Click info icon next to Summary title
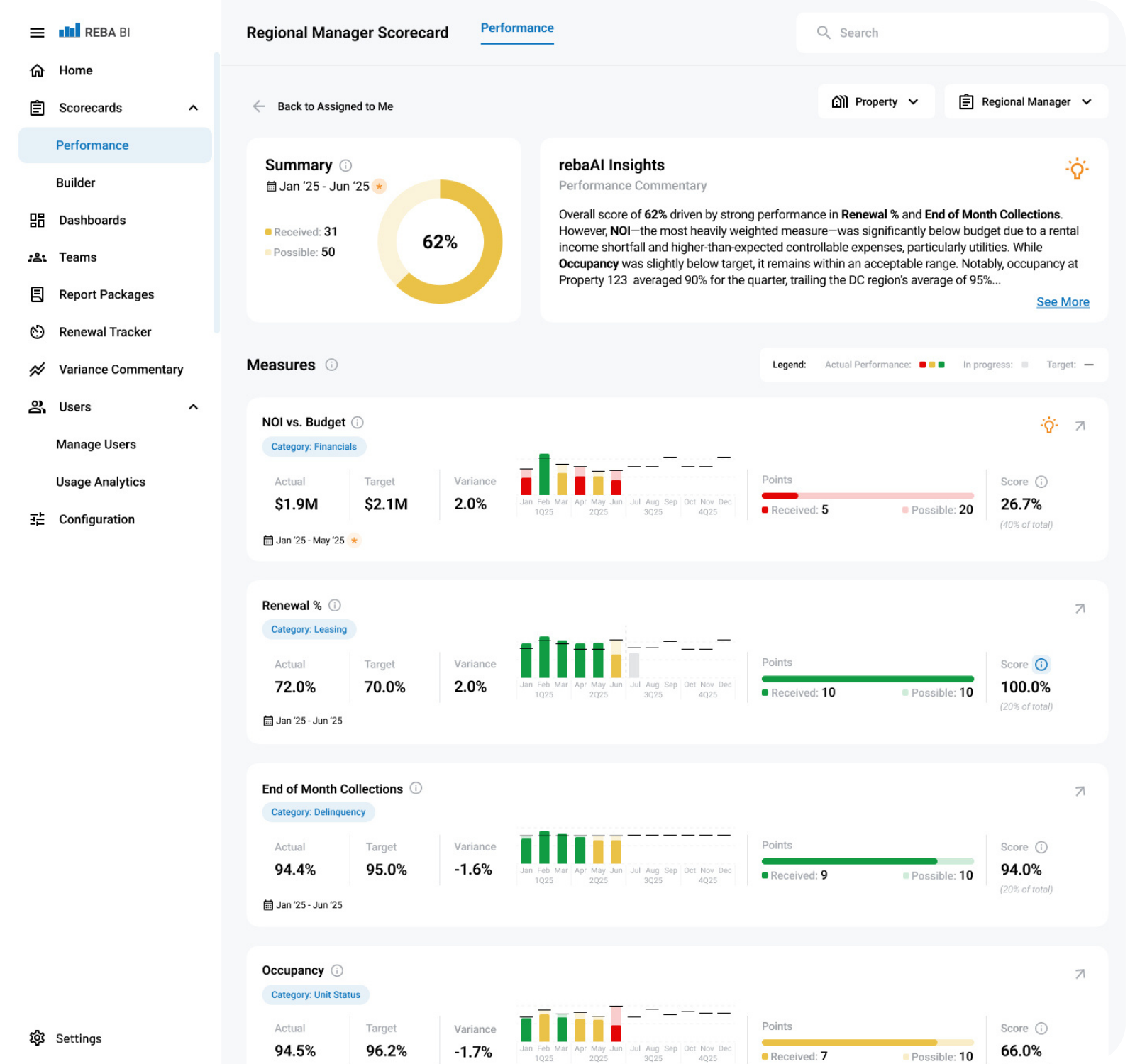Image resolution: width=1135 pixels, height=1064 pixels. coord(345,165)
